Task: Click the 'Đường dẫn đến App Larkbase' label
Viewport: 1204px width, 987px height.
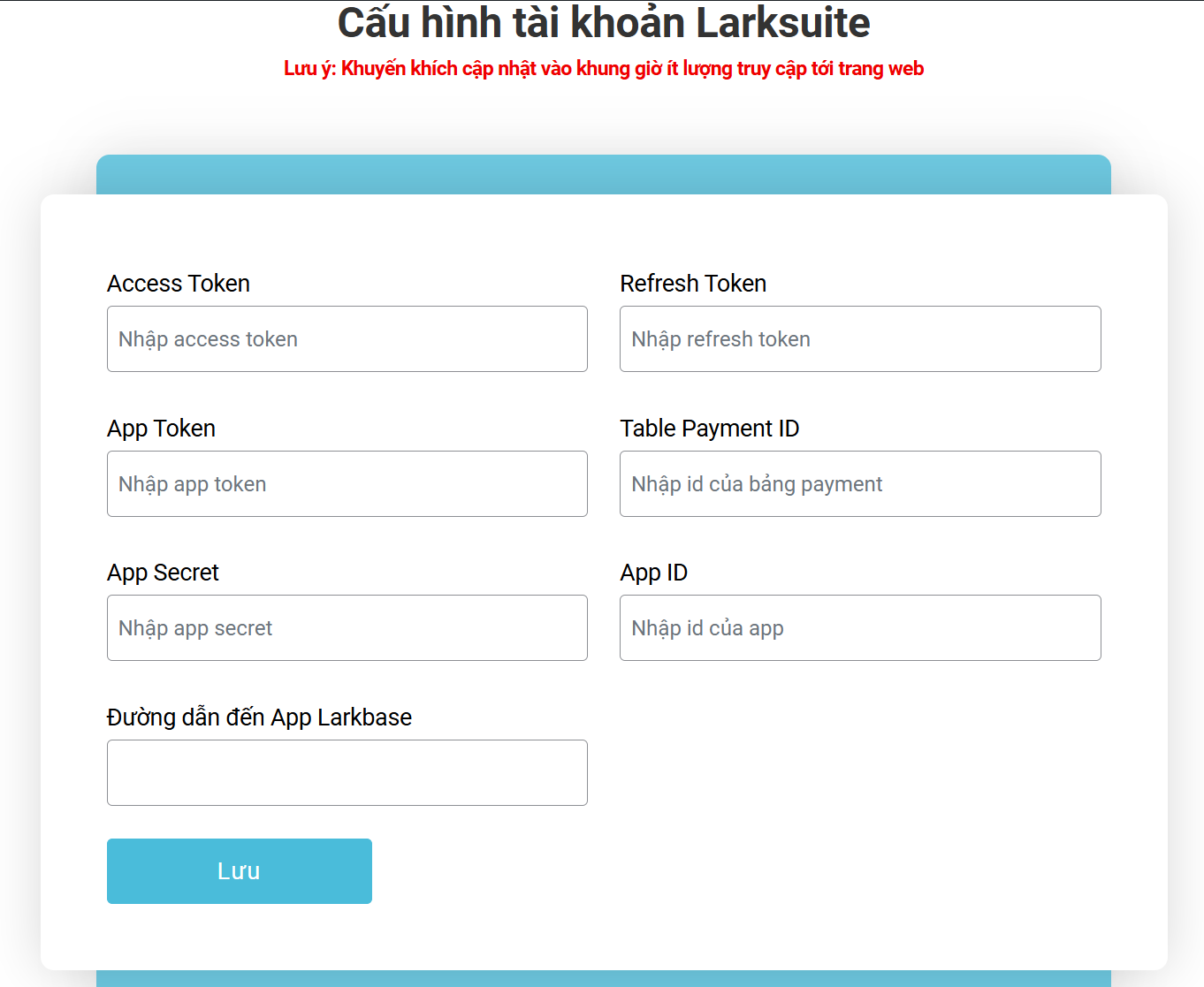Action: click(259, 717)
